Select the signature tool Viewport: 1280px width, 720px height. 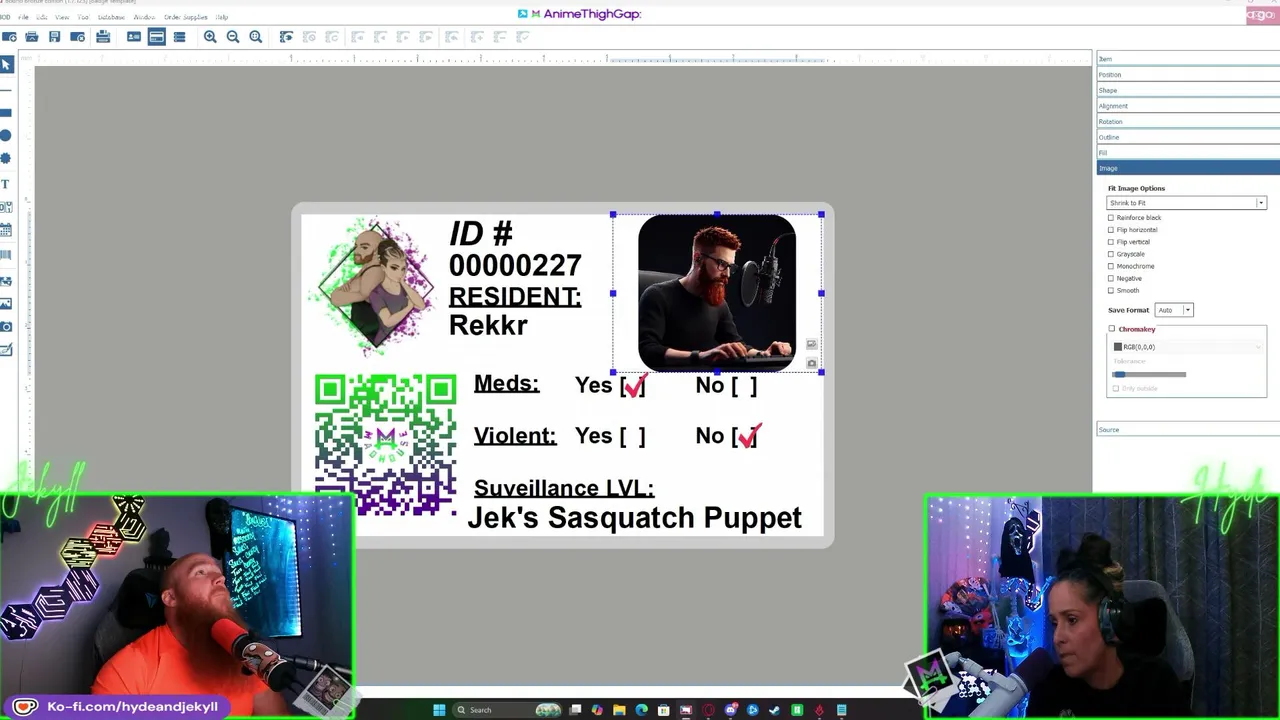click(x=6, y=350)
